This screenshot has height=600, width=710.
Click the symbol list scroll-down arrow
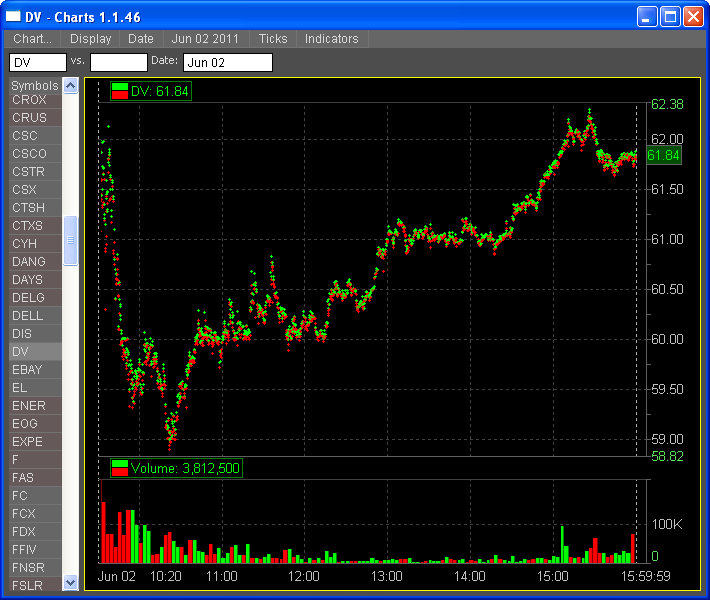click(71, 582)
